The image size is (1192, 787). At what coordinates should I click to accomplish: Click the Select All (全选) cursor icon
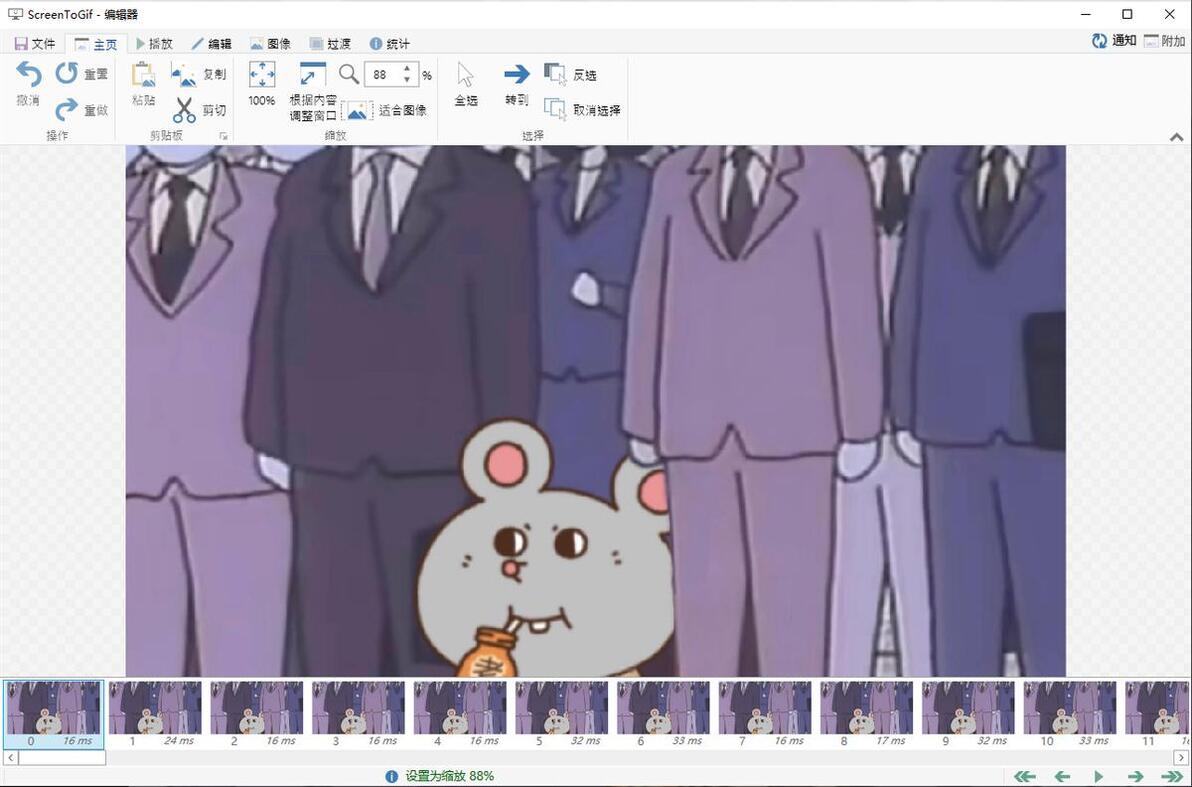465,75
